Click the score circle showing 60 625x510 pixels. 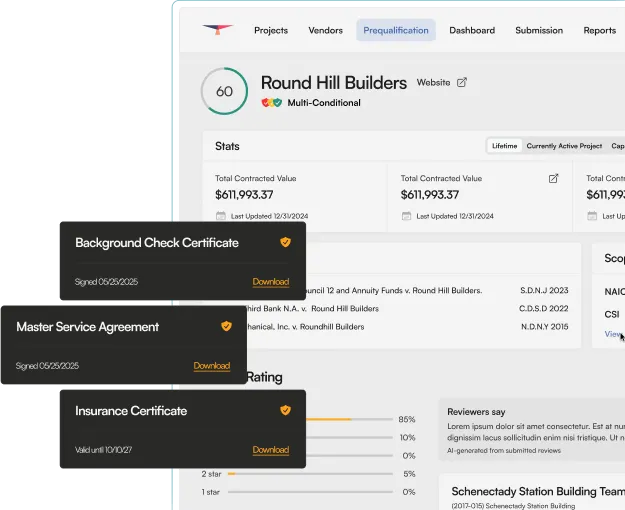(x=224, y=91)
